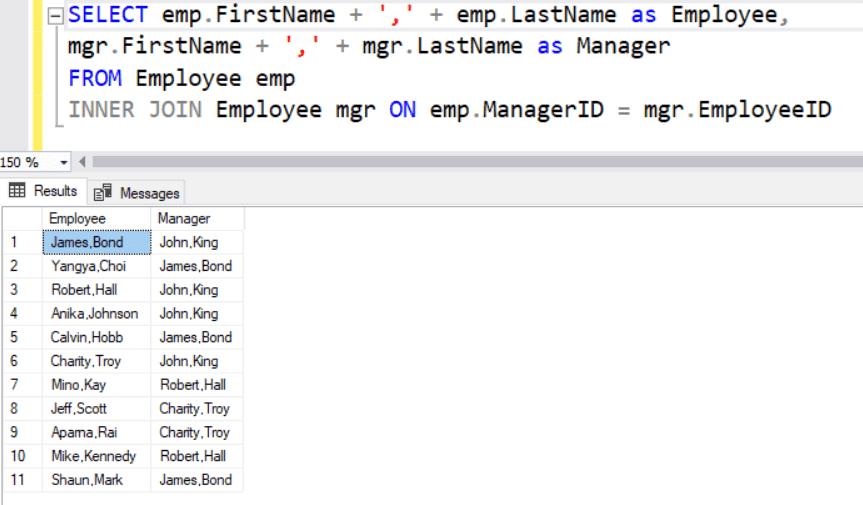Click the Anika,Johnson employee cell
The width and height of the screenshot is (863, 505).
pos(96,314)
